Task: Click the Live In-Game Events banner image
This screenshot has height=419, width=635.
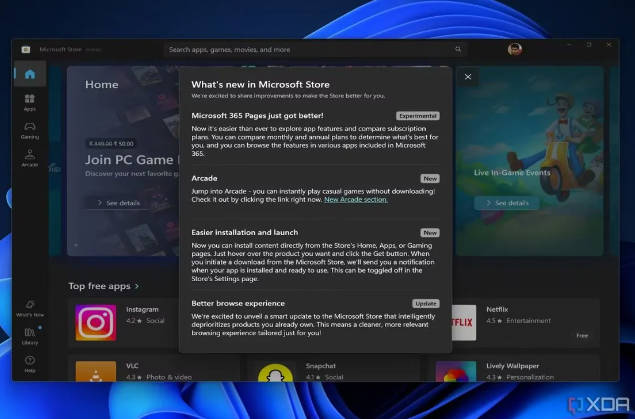Action: (x=529, y=161)
